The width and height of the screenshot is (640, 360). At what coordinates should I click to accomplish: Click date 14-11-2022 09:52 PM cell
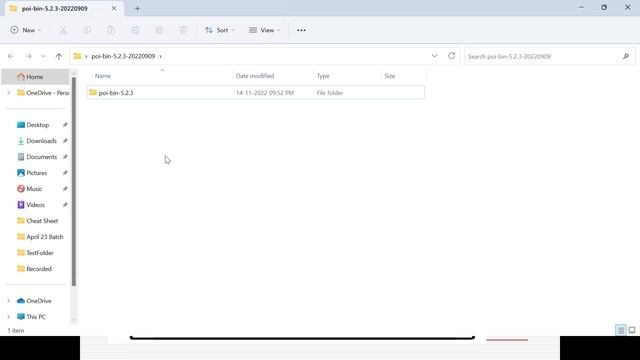[x=265, y=93]
